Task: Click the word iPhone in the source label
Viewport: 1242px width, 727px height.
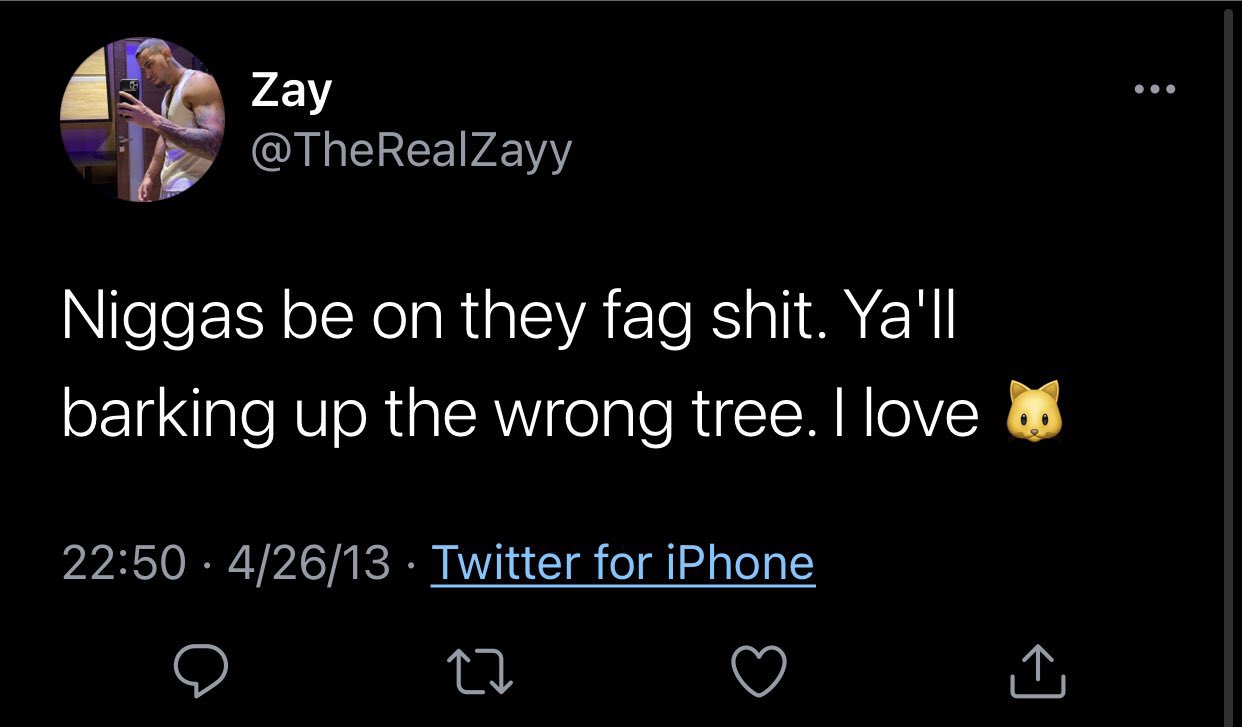Action: click(x=741, y=562)
